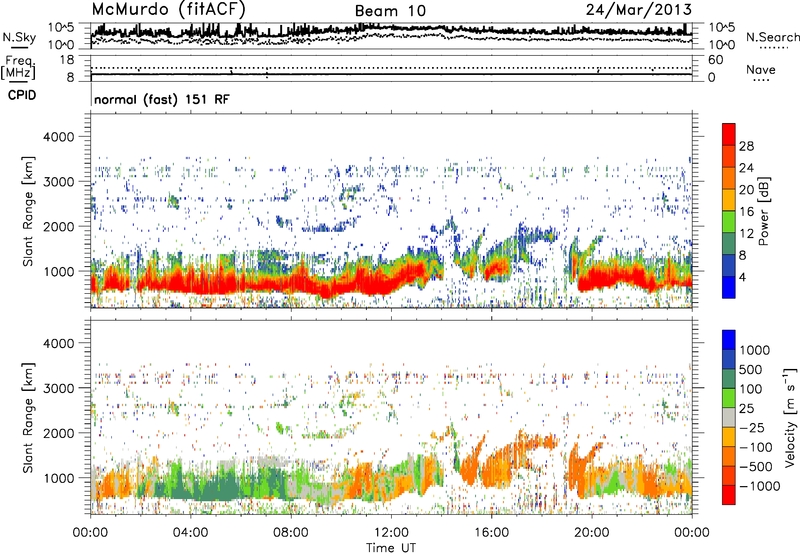800x554 pixels.
Task: Select the red swatch below −1000 m/s
Action: 729,495
